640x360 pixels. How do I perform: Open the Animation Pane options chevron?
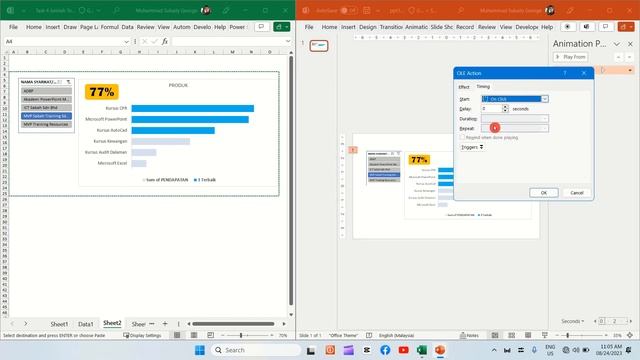tap(617, 44)
